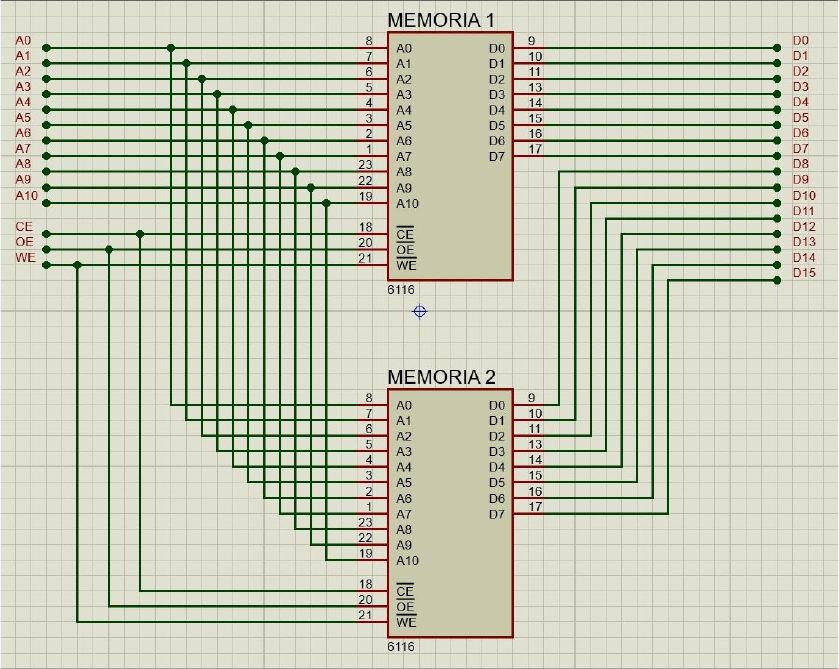
Task: Pick the D15 terminal at the right edge
Action: pyautogui.click(x=803, y=273)
